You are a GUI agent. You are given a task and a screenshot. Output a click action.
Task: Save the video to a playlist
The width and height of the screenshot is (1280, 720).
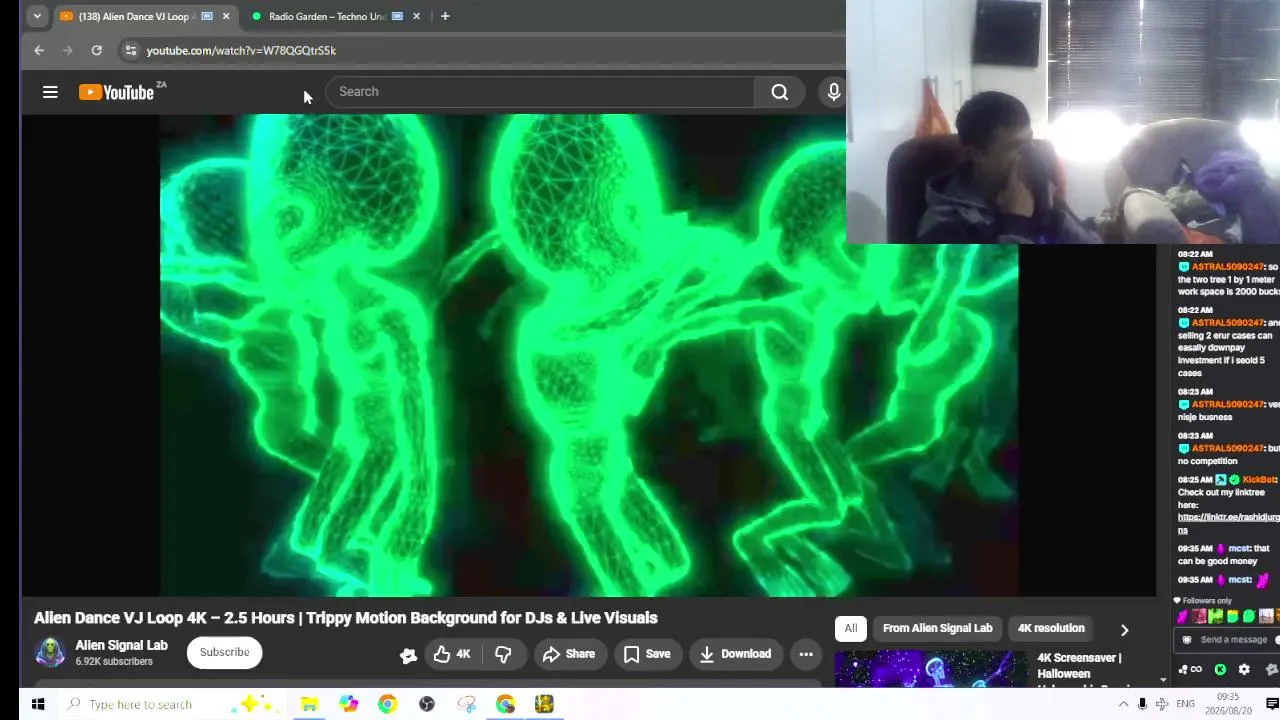click(647, 654)
